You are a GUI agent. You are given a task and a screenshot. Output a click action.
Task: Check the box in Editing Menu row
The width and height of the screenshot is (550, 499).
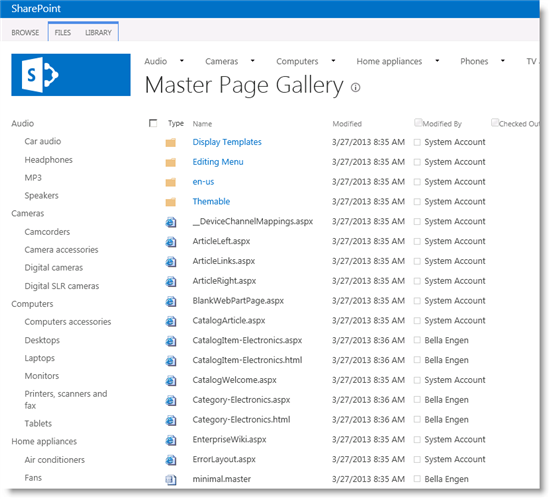417,162
